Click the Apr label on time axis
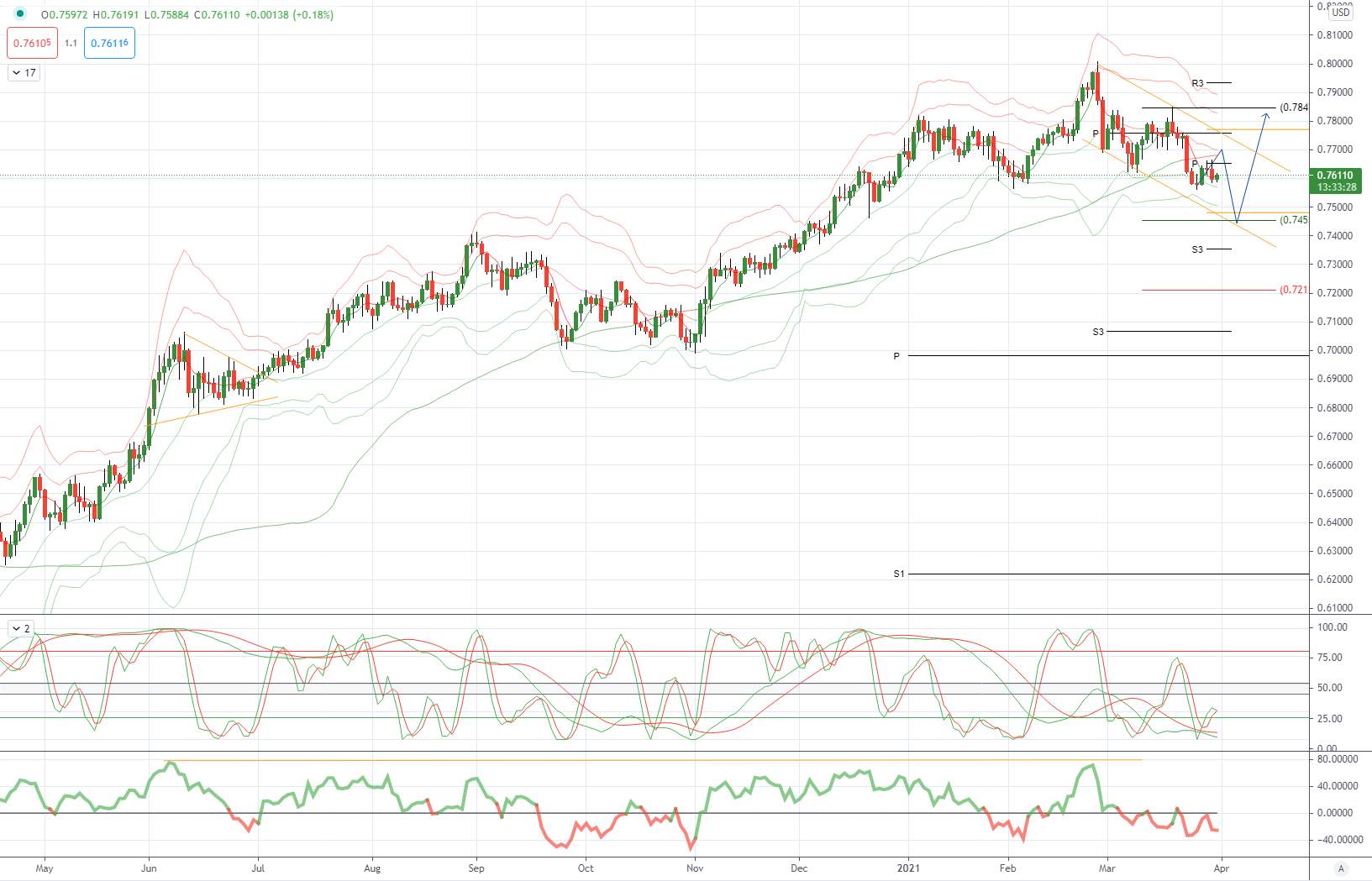Image resolution: width=1372 pixels, height=881 pixels. [x=1222, y=868]
